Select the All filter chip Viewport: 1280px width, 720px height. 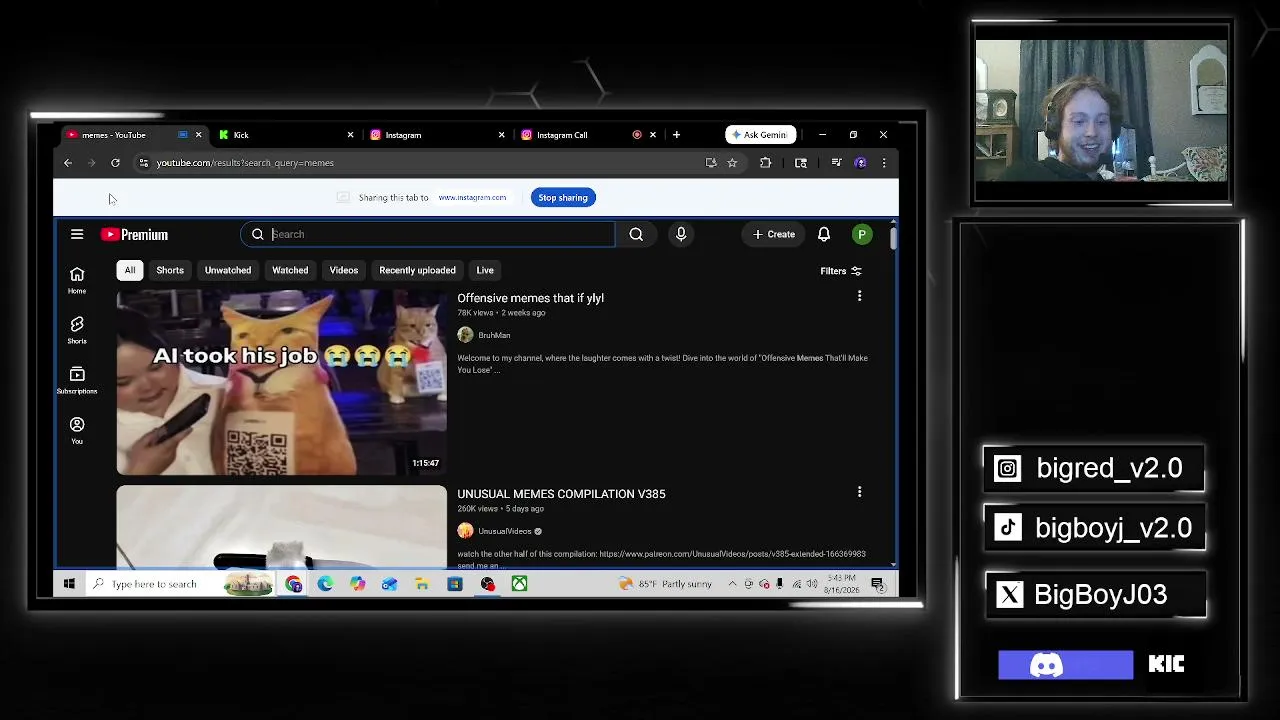click(129, 270)
